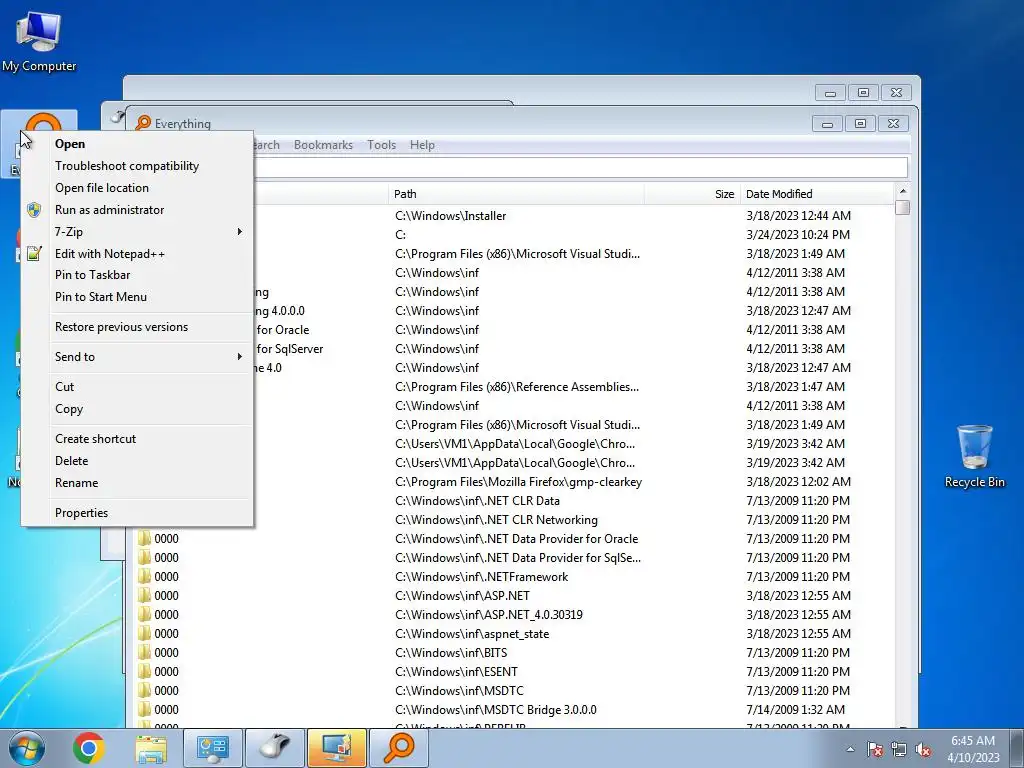
Task: Switch to the mouse app taskbar icon
Action: coord(275,748)
